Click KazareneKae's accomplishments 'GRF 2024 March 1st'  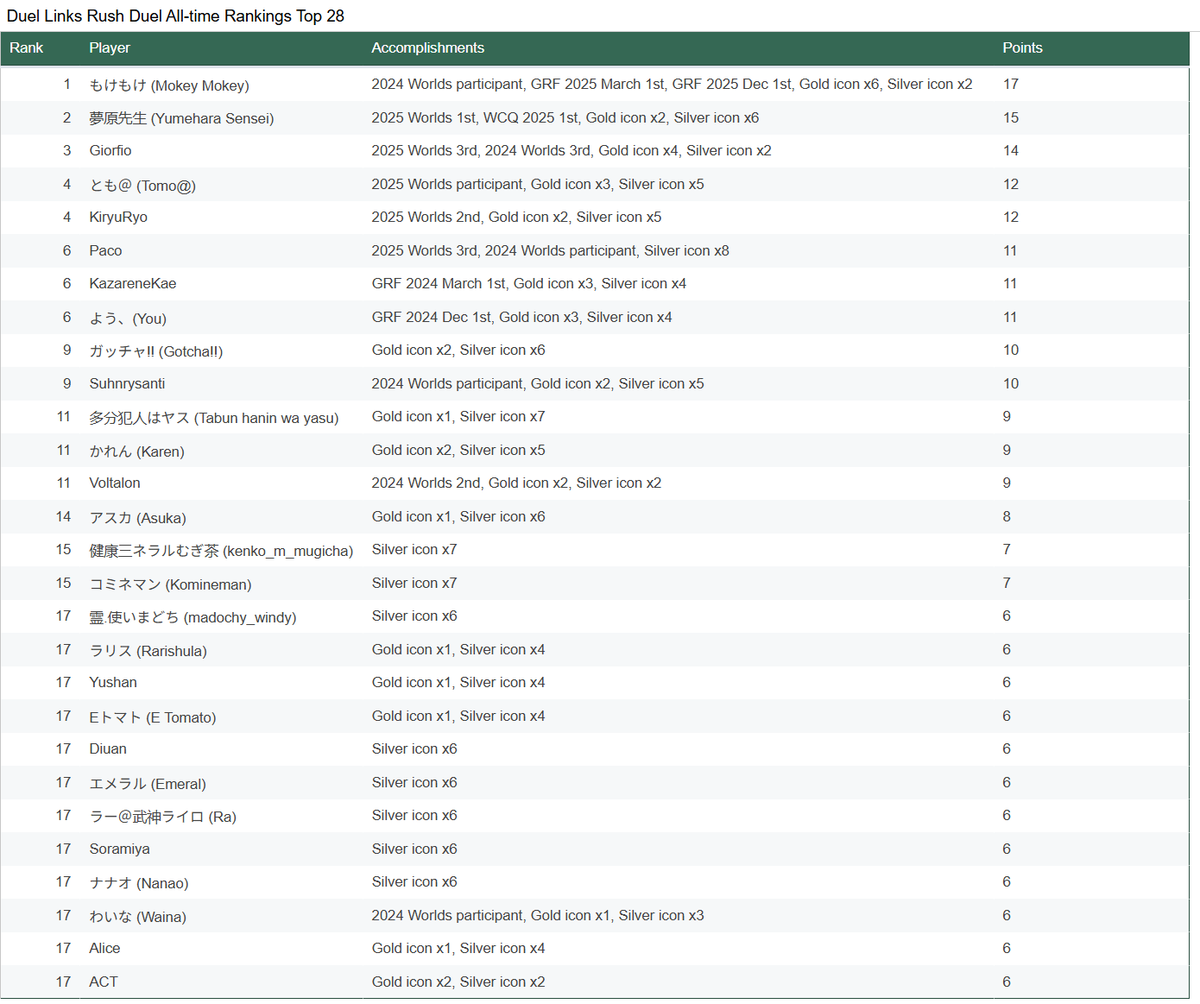(x=439, y=284)
